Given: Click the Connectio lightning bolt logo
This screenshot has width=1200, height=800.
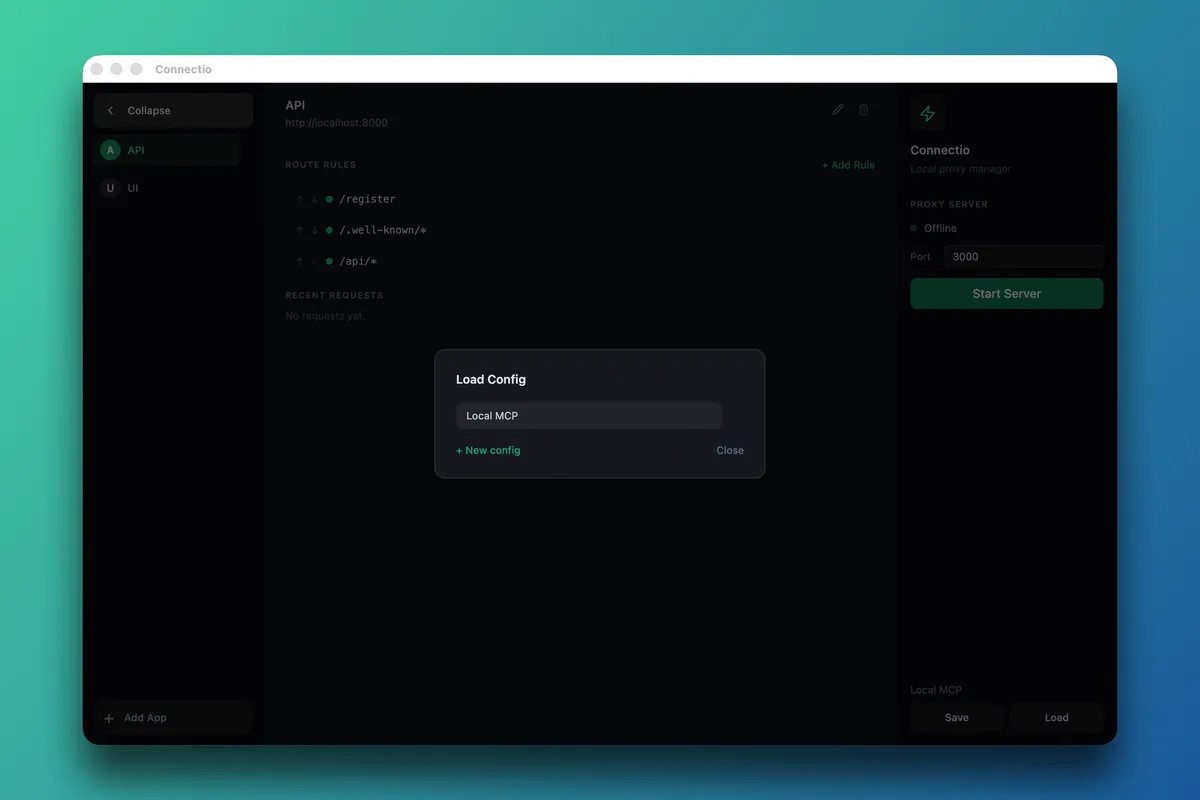Looking at the screenshot, I should point(927,114).
